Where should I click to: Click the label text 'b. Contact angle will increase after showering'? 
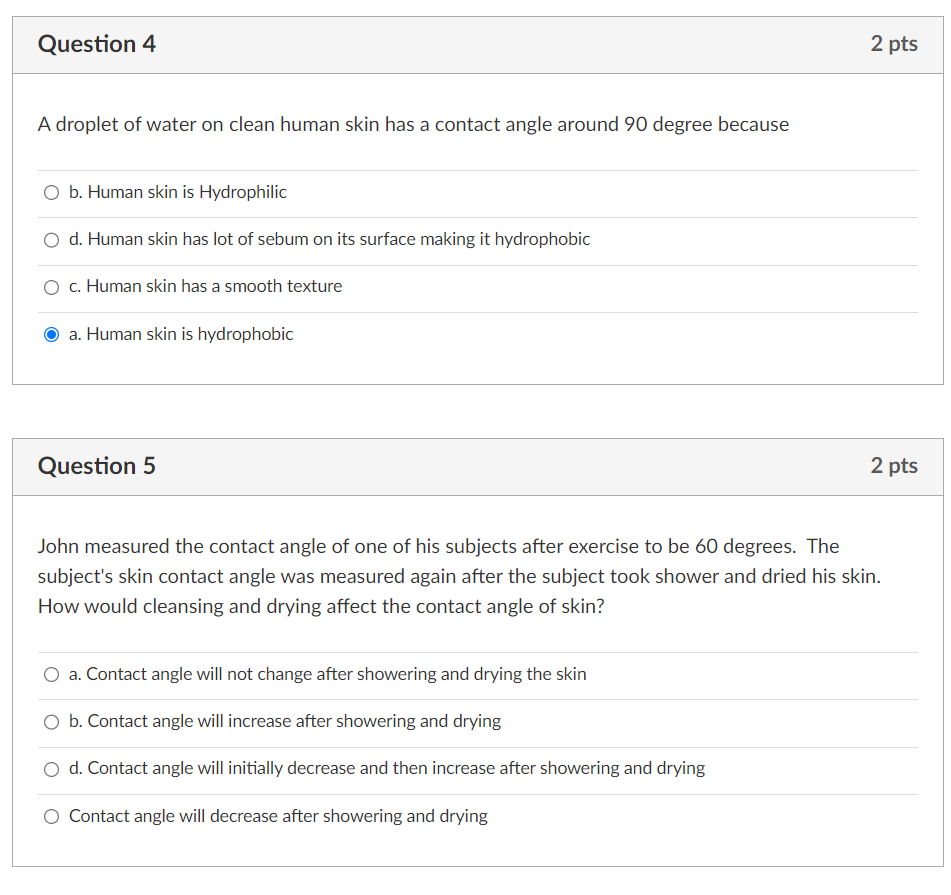(x=285, y=721)
